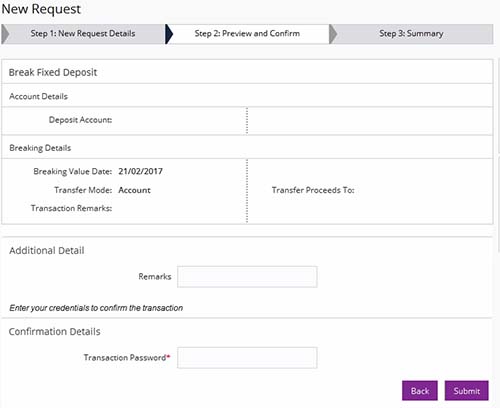The height and width of the screenshot is (408, 500).
Task: Jump to Step 3: Summary tab
Action: pos(411,34)
